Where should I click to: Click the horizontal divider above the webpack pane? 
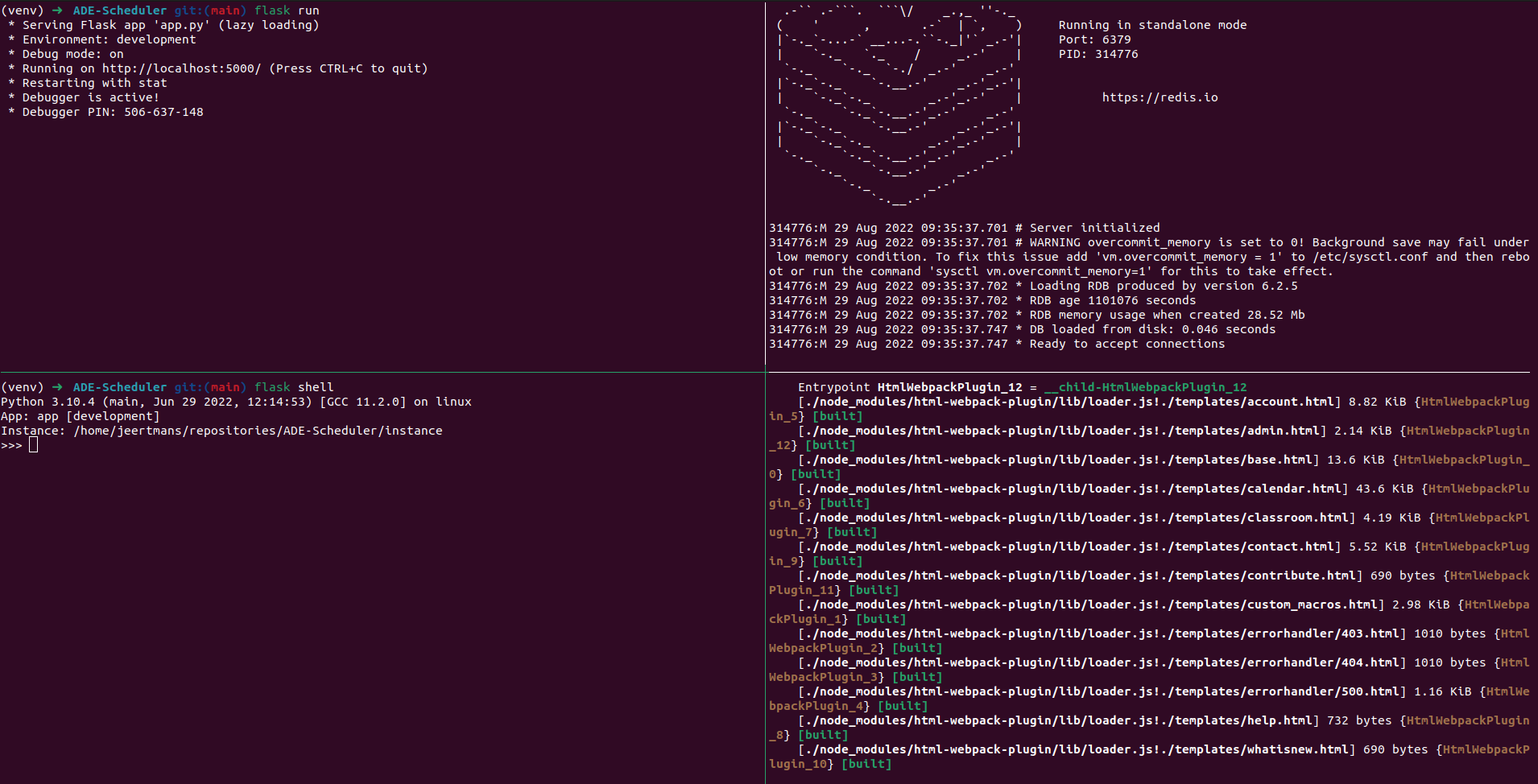click(1147, 372)
